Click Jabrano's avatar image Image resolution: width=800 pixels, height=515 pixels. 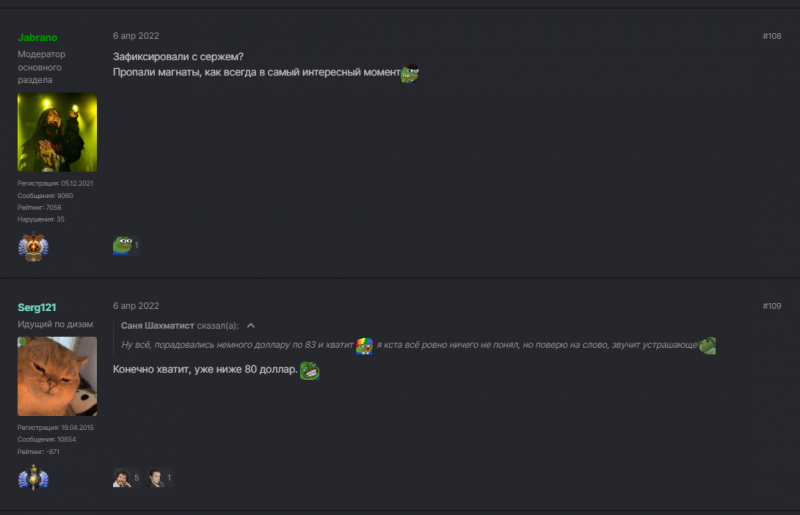[57, 133]
